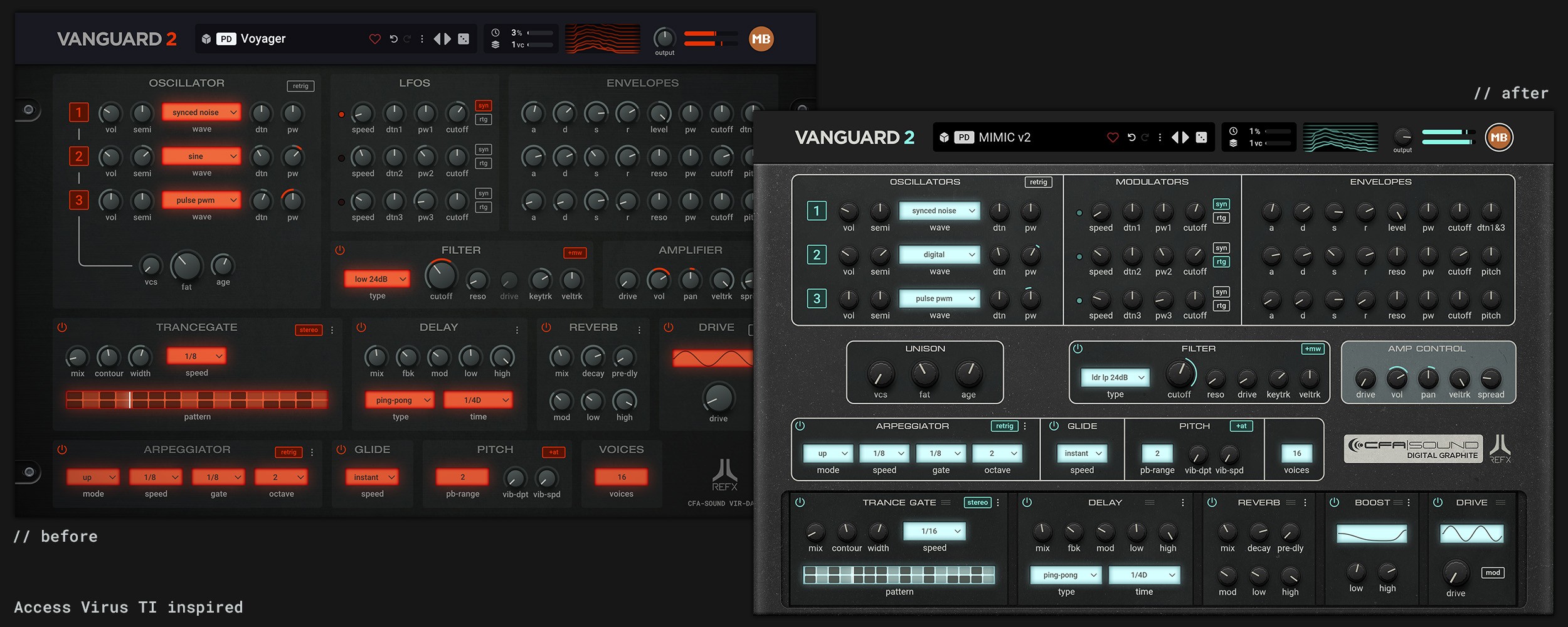
Task: Open Arpeggiator options dots in orange window
Action: (312, 452)
